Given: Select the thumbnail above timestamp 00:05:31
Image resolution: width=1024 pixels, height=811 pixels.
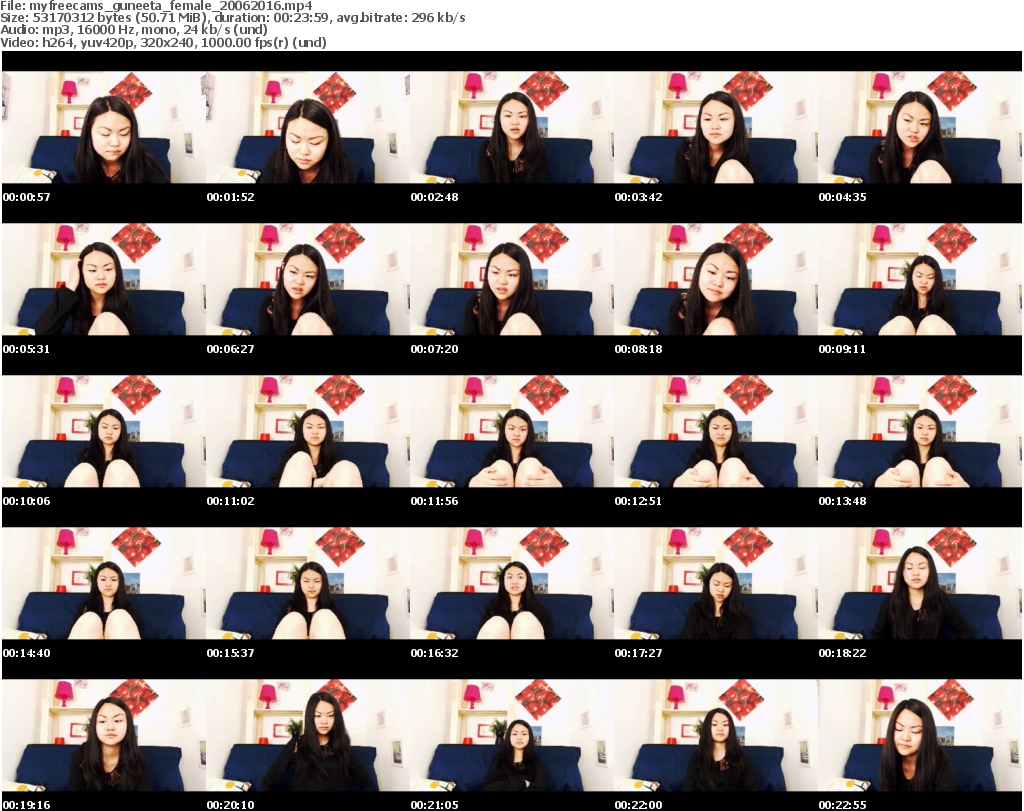Looking at the screenshot, I should click(104, 279).
